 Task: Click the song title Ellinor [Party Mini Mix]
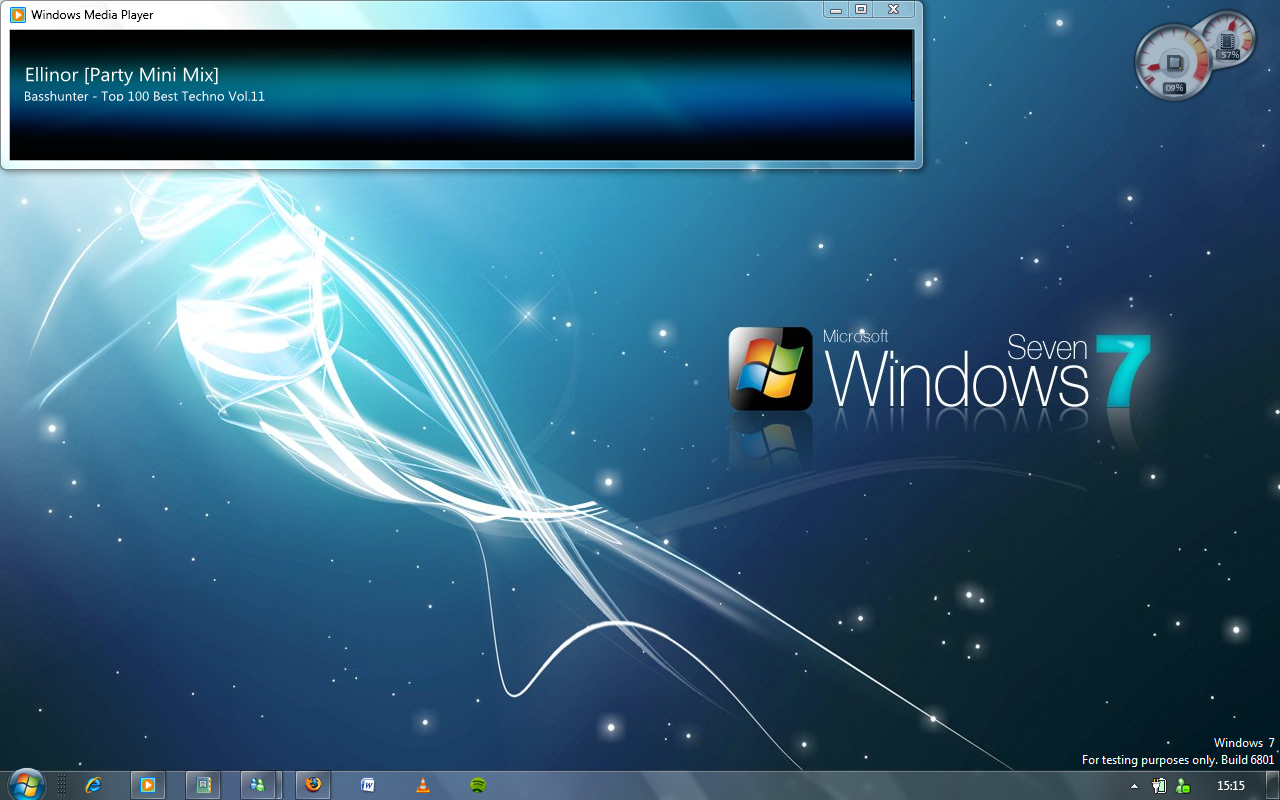[121, 75]
